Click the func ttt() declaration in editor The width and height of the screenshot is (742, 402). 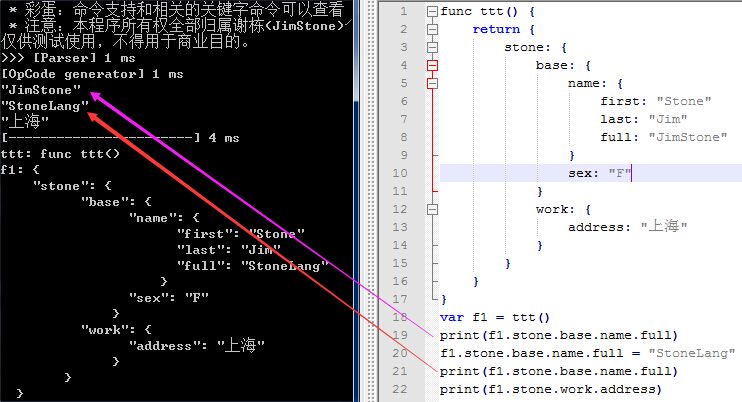(x=487, y=11)
